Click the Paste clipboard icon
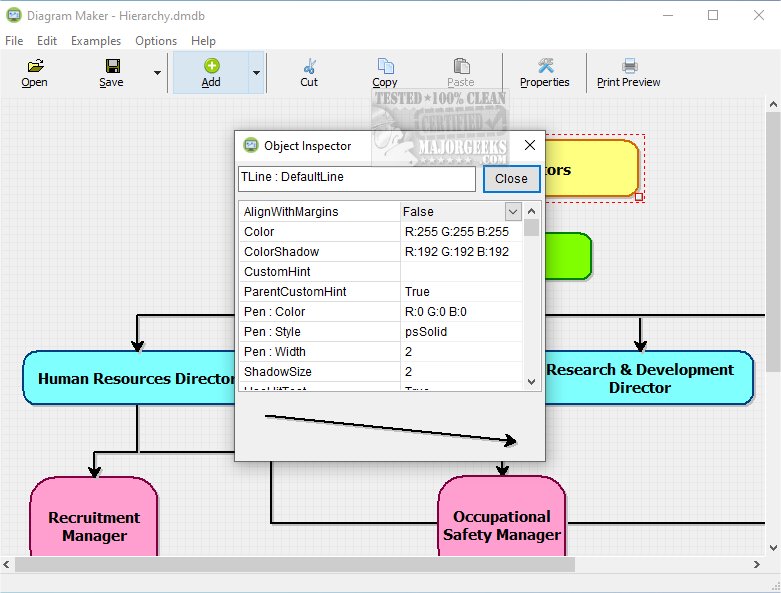Image resolution: width=781 pixels, height=593 pixels. pos(461,66)
